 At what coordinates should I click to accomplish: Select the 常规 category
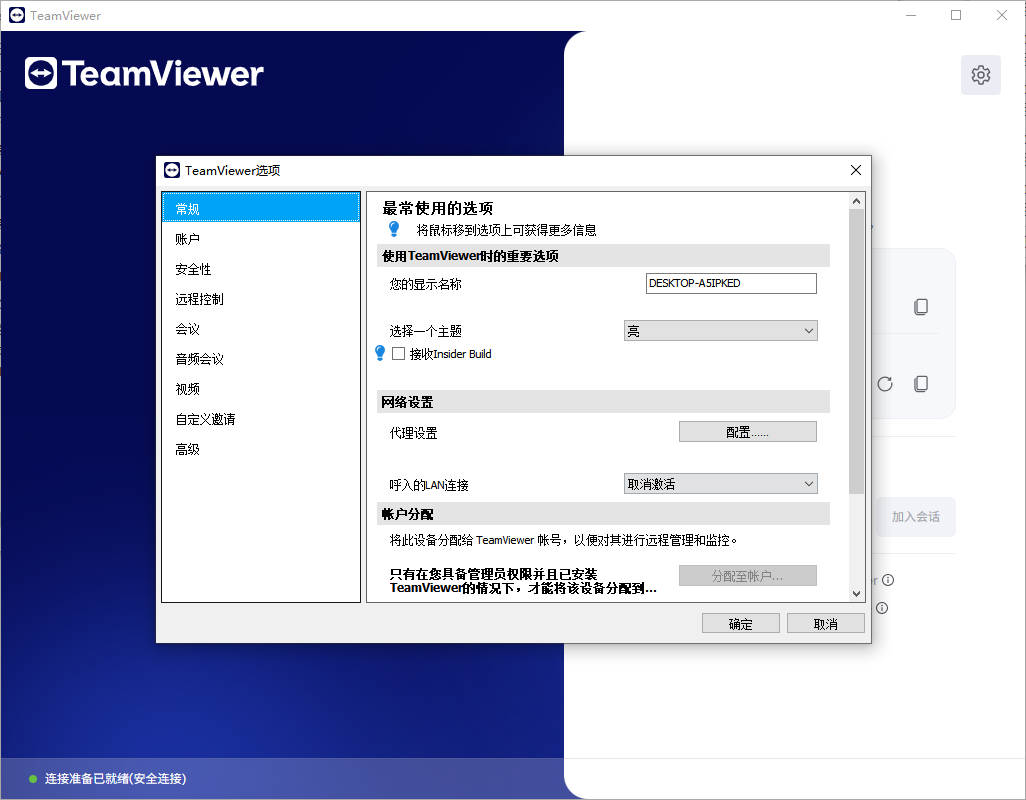(261, 209)
